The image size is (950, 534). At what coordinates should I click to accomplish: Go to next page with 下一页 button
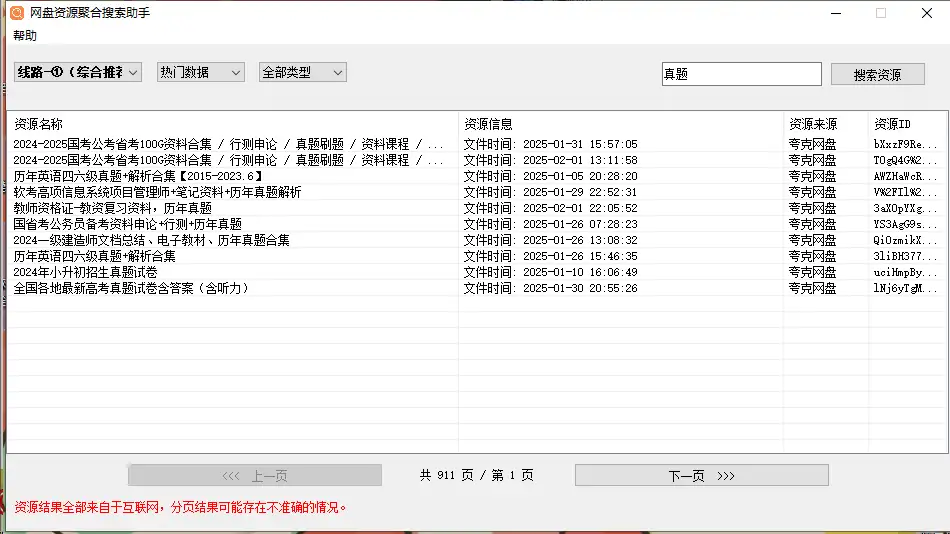701,476
